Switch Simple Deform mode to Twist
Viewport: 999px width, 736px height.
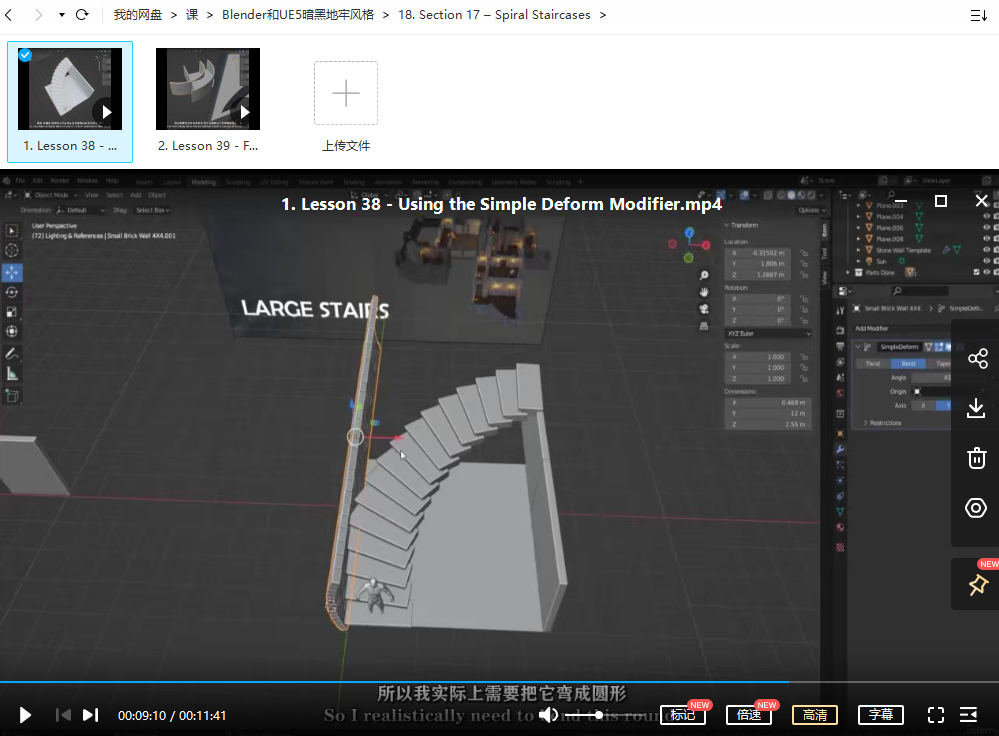(871, 363)
